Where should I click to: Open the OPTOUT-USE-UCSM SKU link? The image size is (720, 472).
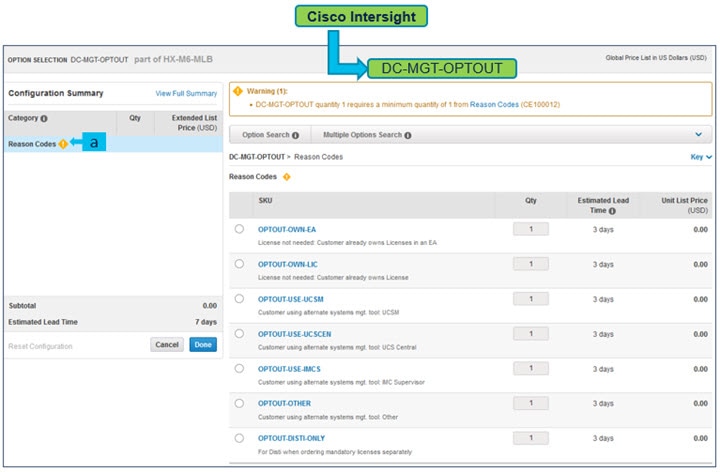291,299
